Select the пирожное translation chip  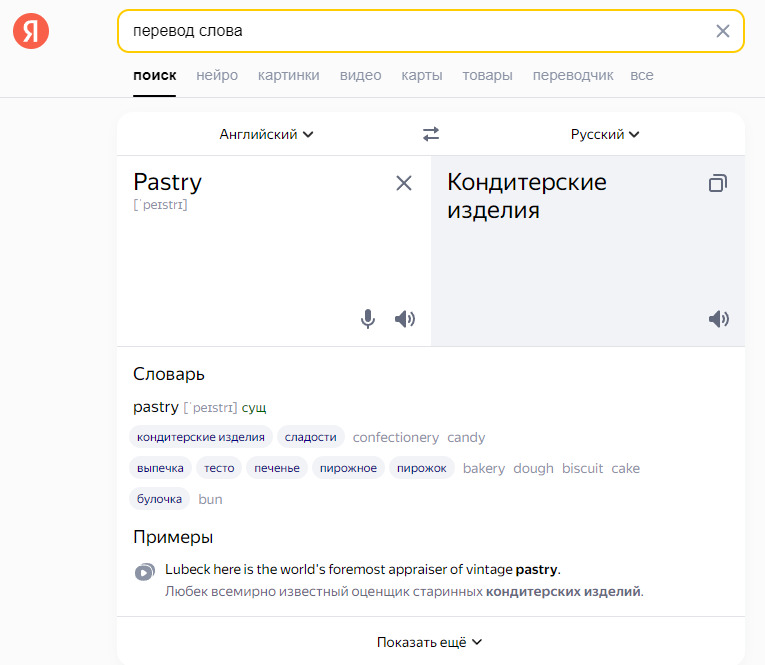(x=348, y=468)
